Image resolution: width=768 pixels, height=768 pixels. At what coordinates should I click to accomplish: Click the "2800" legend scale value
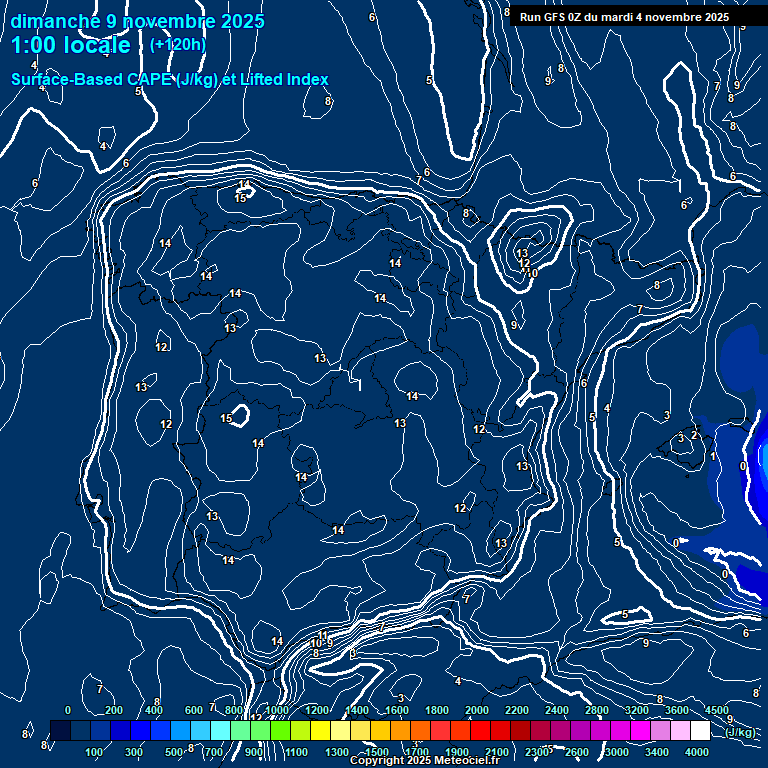(x=597, y=710)
